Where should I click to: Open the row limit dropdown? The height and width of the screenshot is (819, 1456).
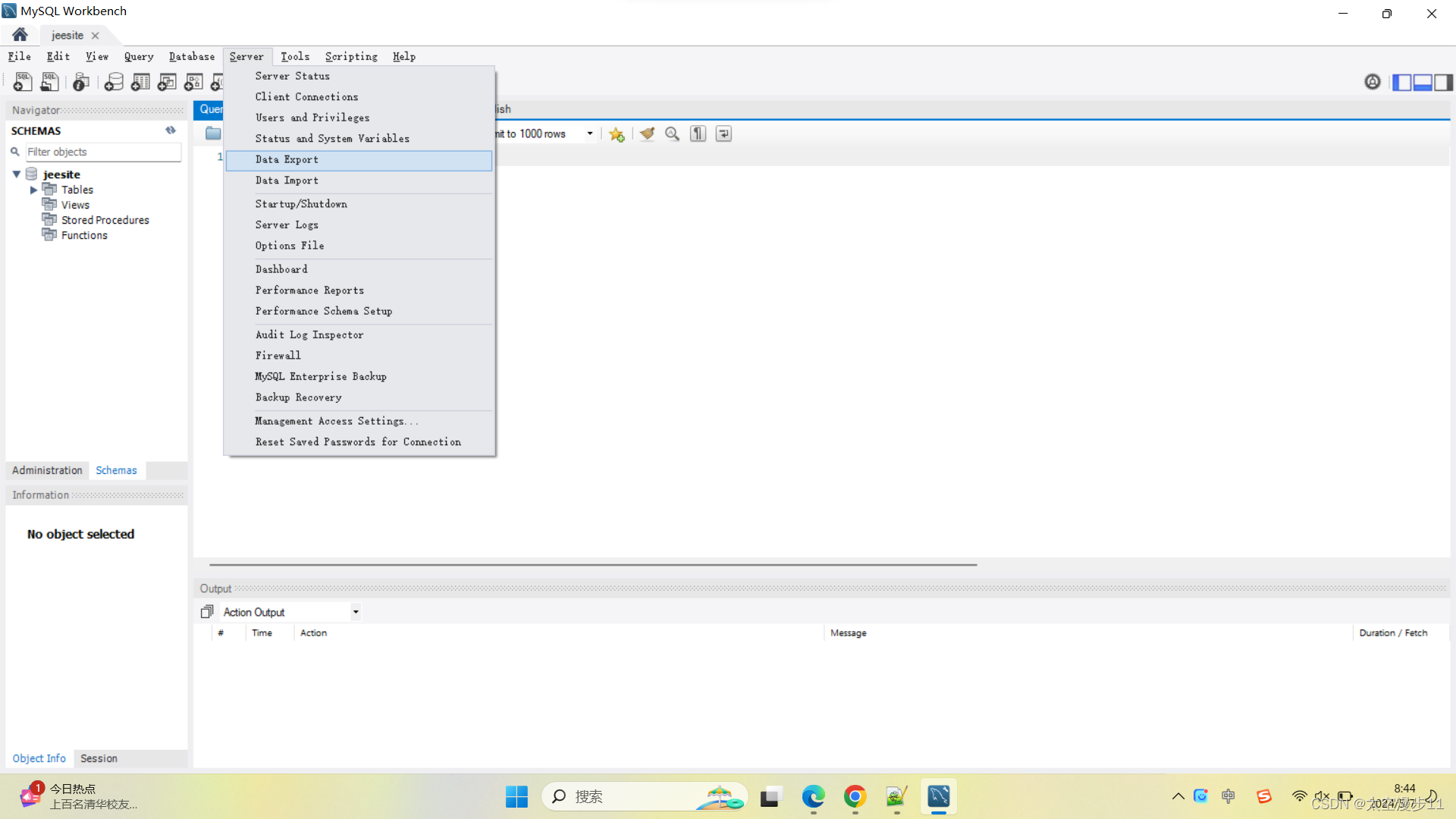[x=589, y=133]
